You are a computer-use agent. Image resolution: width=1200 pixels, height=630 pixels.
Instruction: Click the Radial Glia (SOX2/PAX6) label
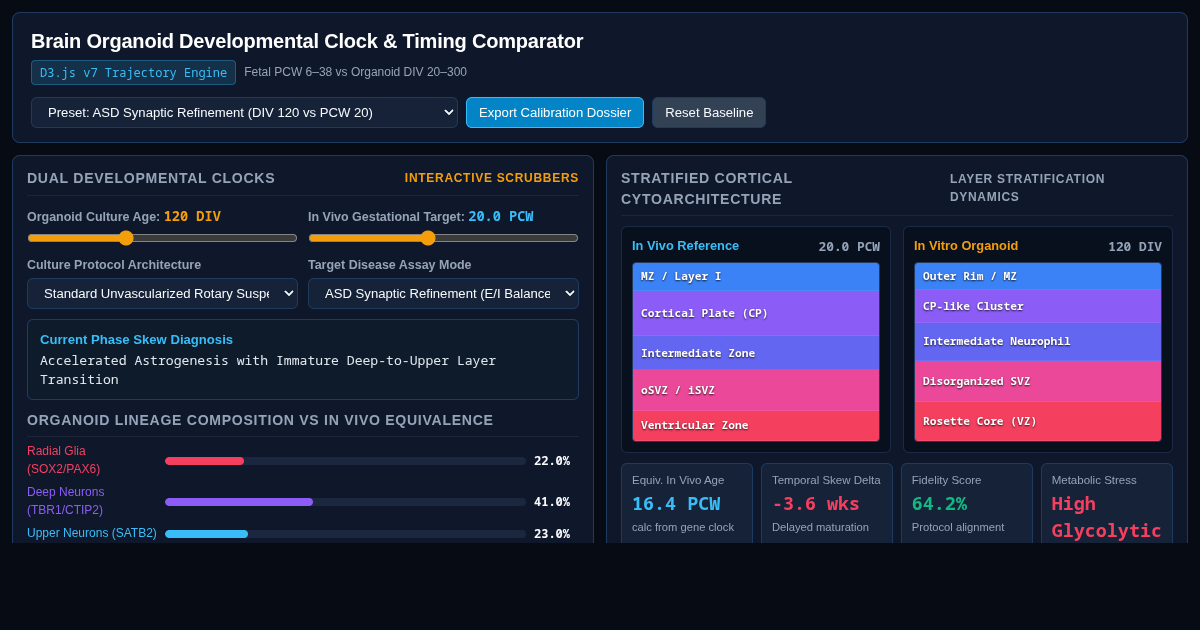(x=63, y=460)
